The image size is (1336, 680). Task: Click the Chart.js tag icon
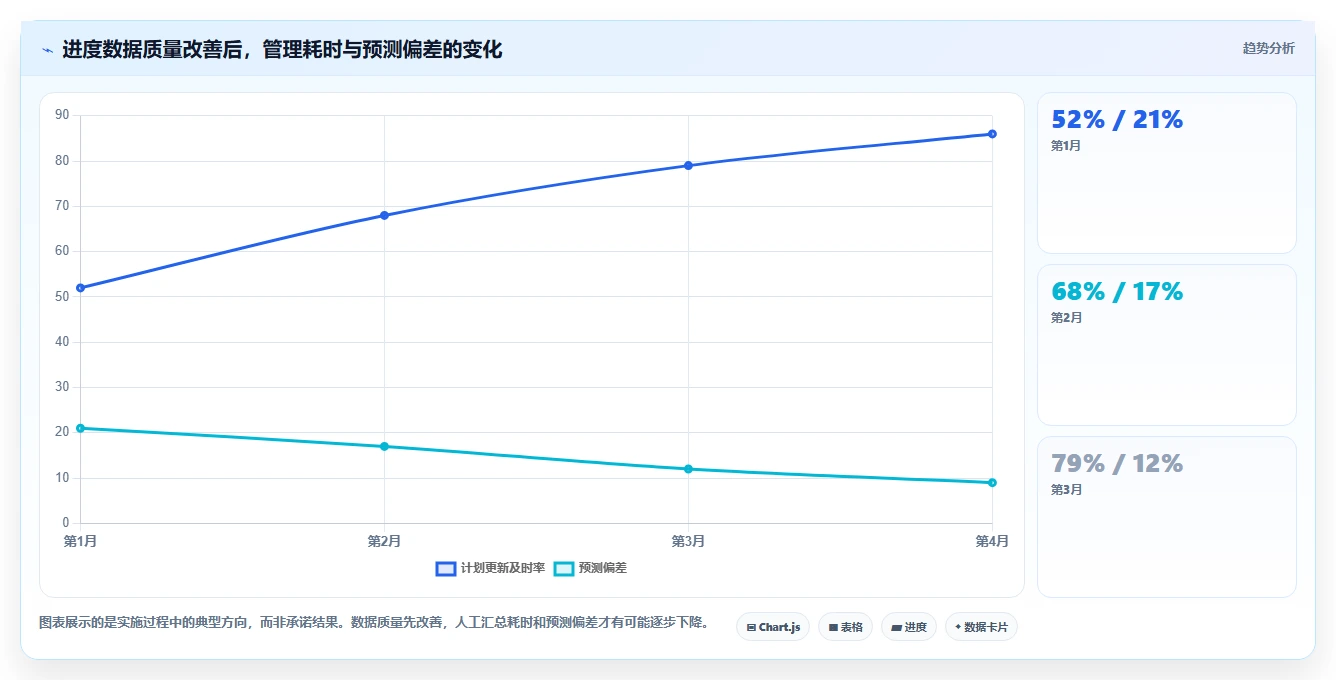point(751,628)
